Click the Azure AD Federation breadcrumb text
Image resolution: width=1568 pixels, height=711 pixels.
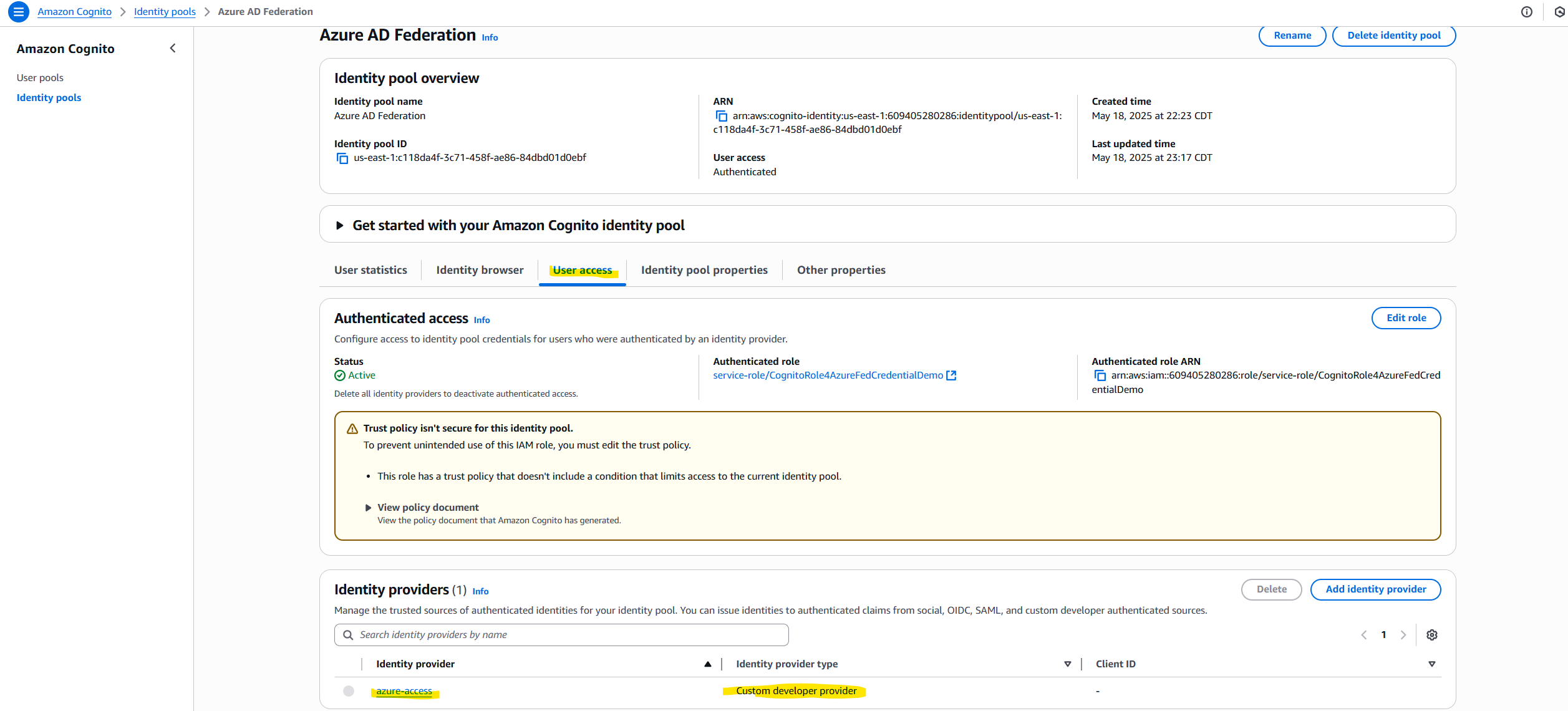click(265, 12)
